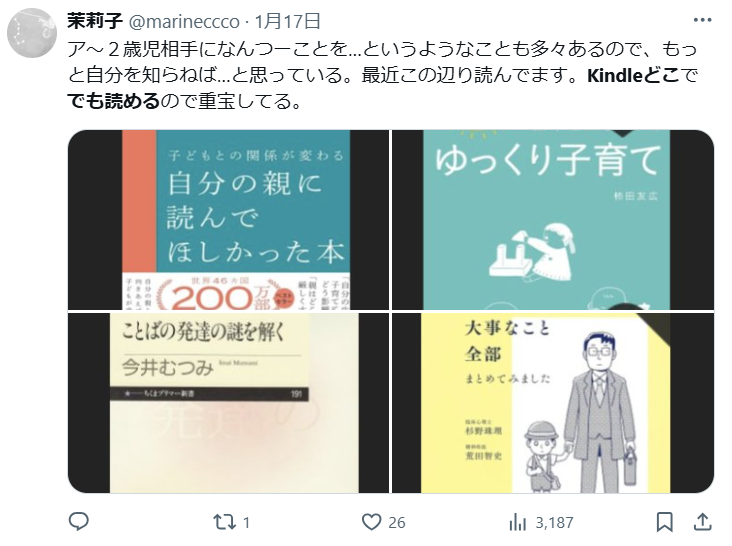Image resolution: width=732 pixels, height=546 pixels.
Task: Click the like count 26
Action: [x=396, y=523]
